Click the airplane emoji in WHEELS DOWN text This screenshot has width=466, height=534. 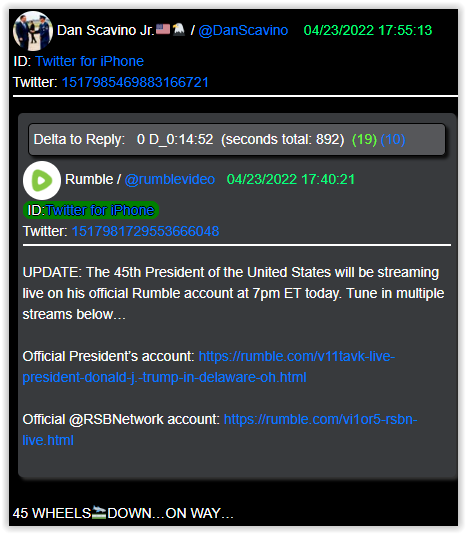click(x=99, y=512)
